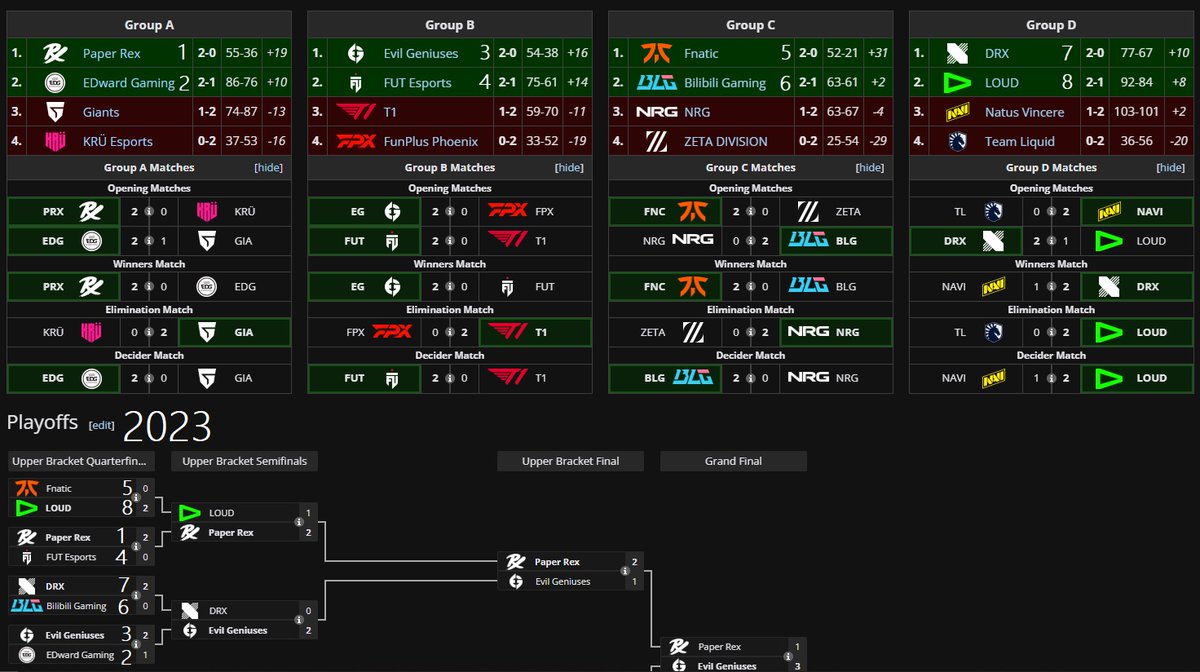1200x672 pixels.
Task: Open the Fnatic link in Group C standings
Action: tap(701, 54)
